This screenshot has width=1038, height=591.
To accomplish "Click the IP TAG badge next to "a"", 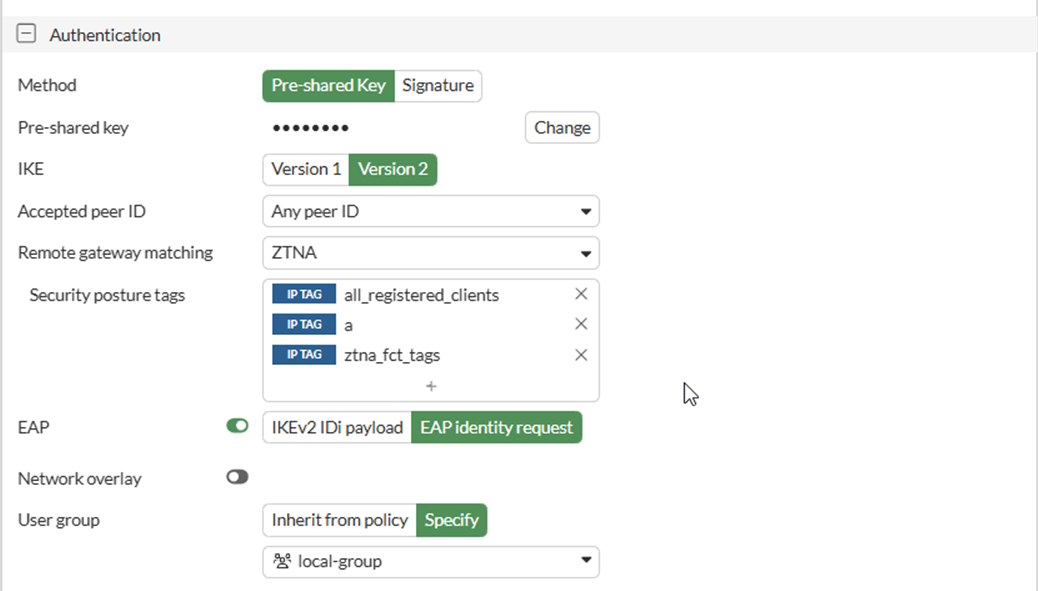I will click(303, 324).
